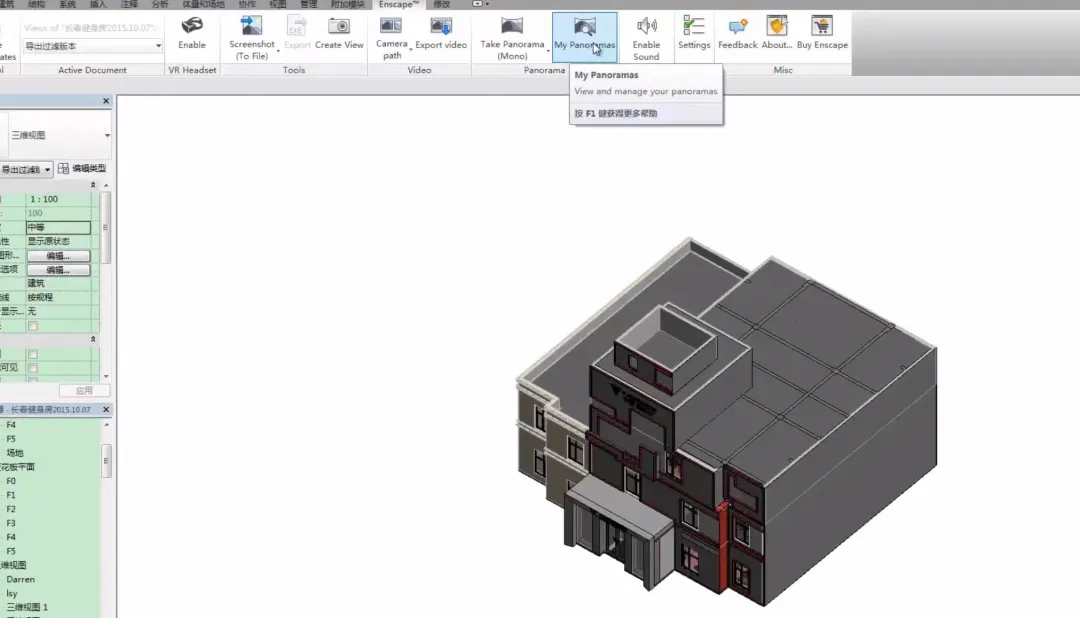Viewport: 1080px width, 618px height.
Task: Click the project browser vertical scrollbar
Action: pos(106,461)
